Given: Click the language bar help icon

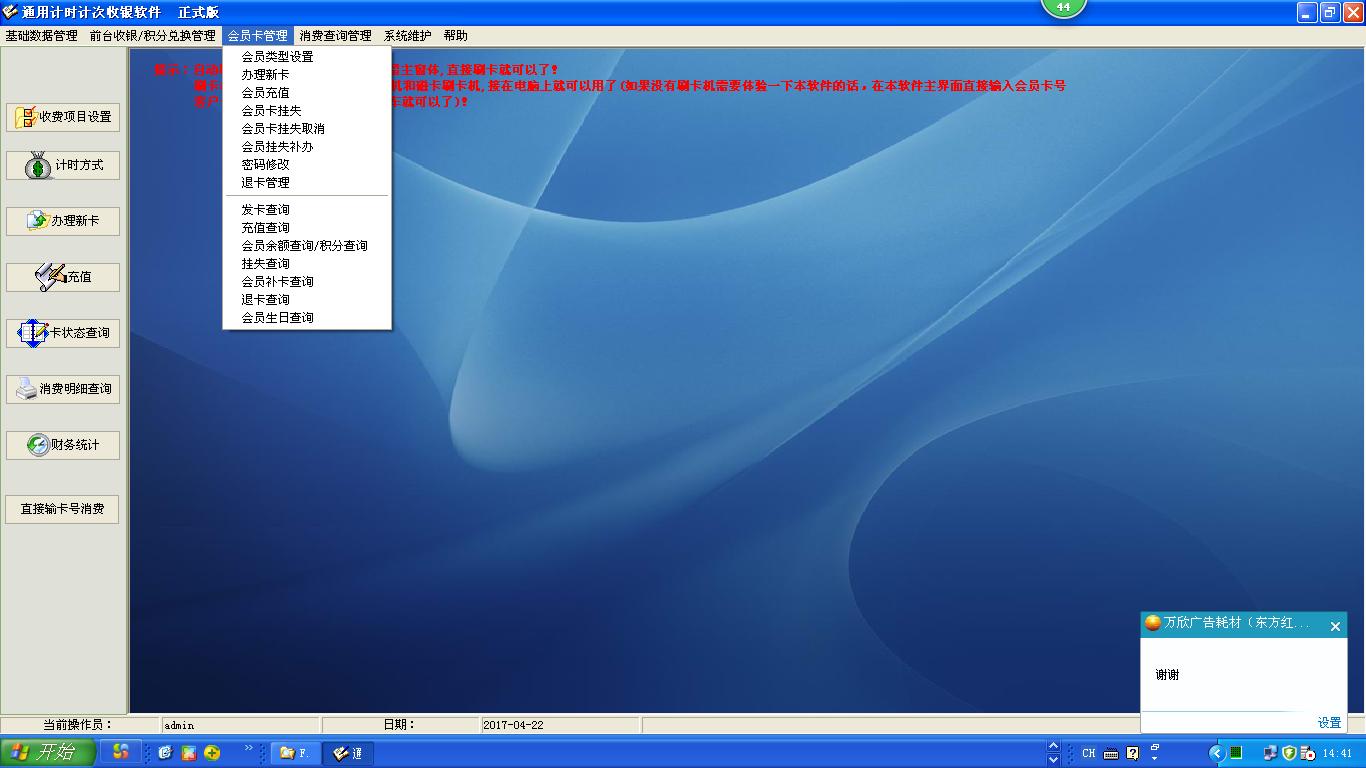Looking at the screenshot, I should coord(1133,753).
